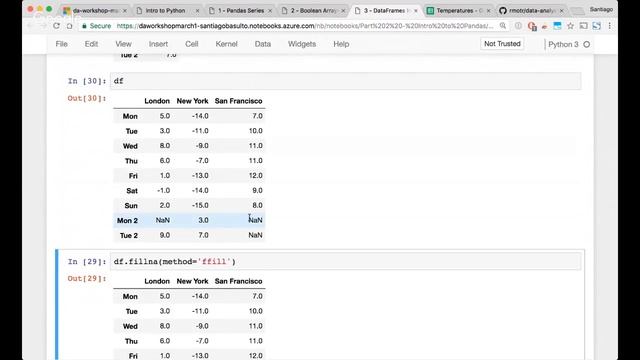Click the Santiago profile button

(x=601, y=9)
